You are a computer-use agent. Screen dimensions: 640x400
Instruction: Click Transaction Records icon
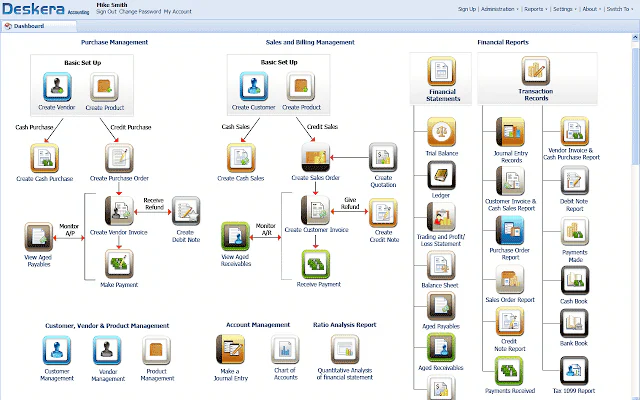[x=536, y=71]
